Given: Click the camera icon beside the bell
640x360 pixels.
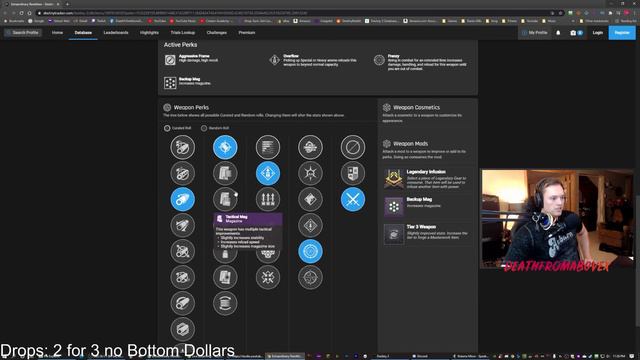Looking at the screenshot, I should click(573, 33).
